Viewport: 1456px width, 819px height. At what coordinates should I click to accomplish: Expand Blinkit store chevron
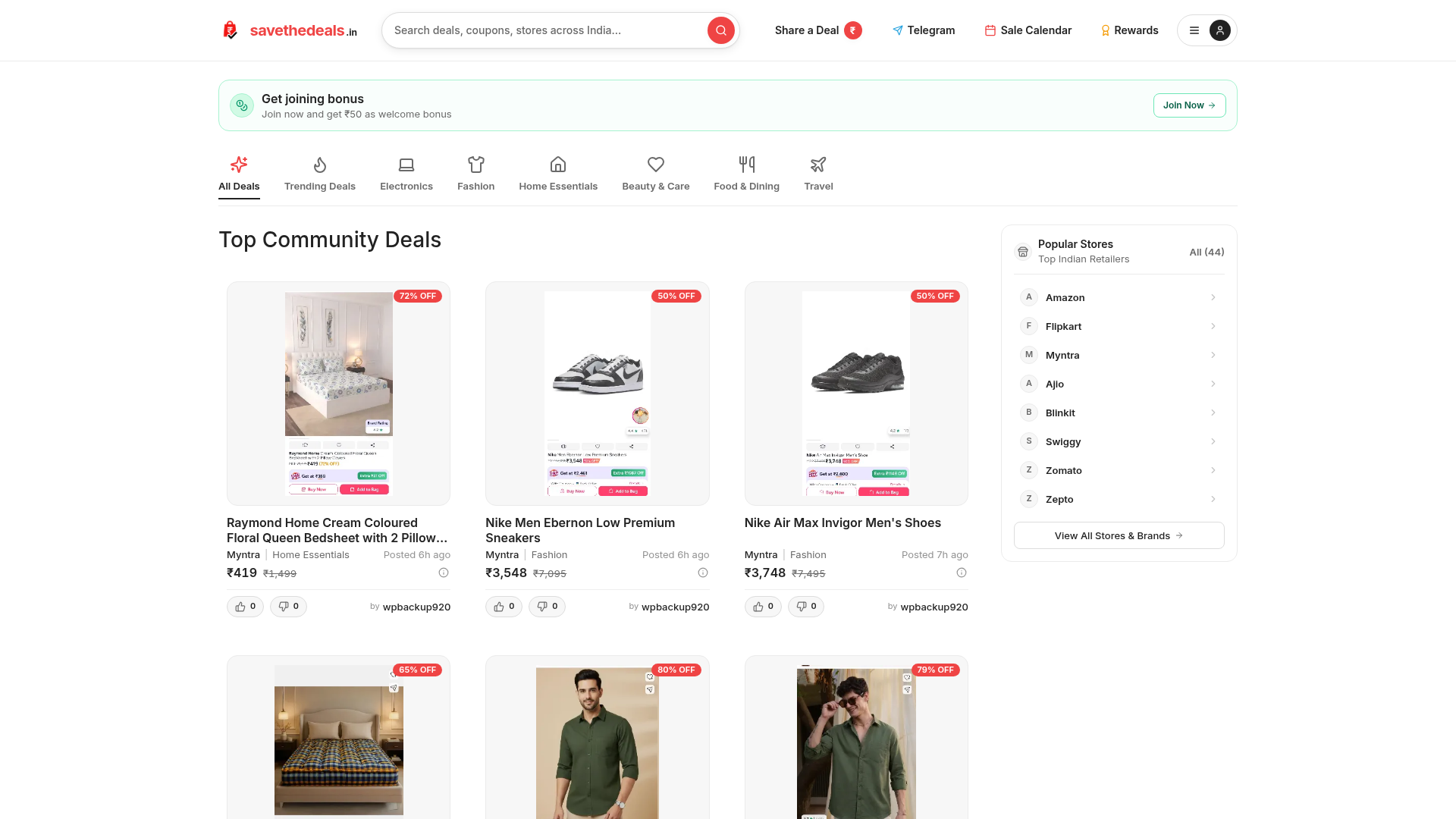1213,413
